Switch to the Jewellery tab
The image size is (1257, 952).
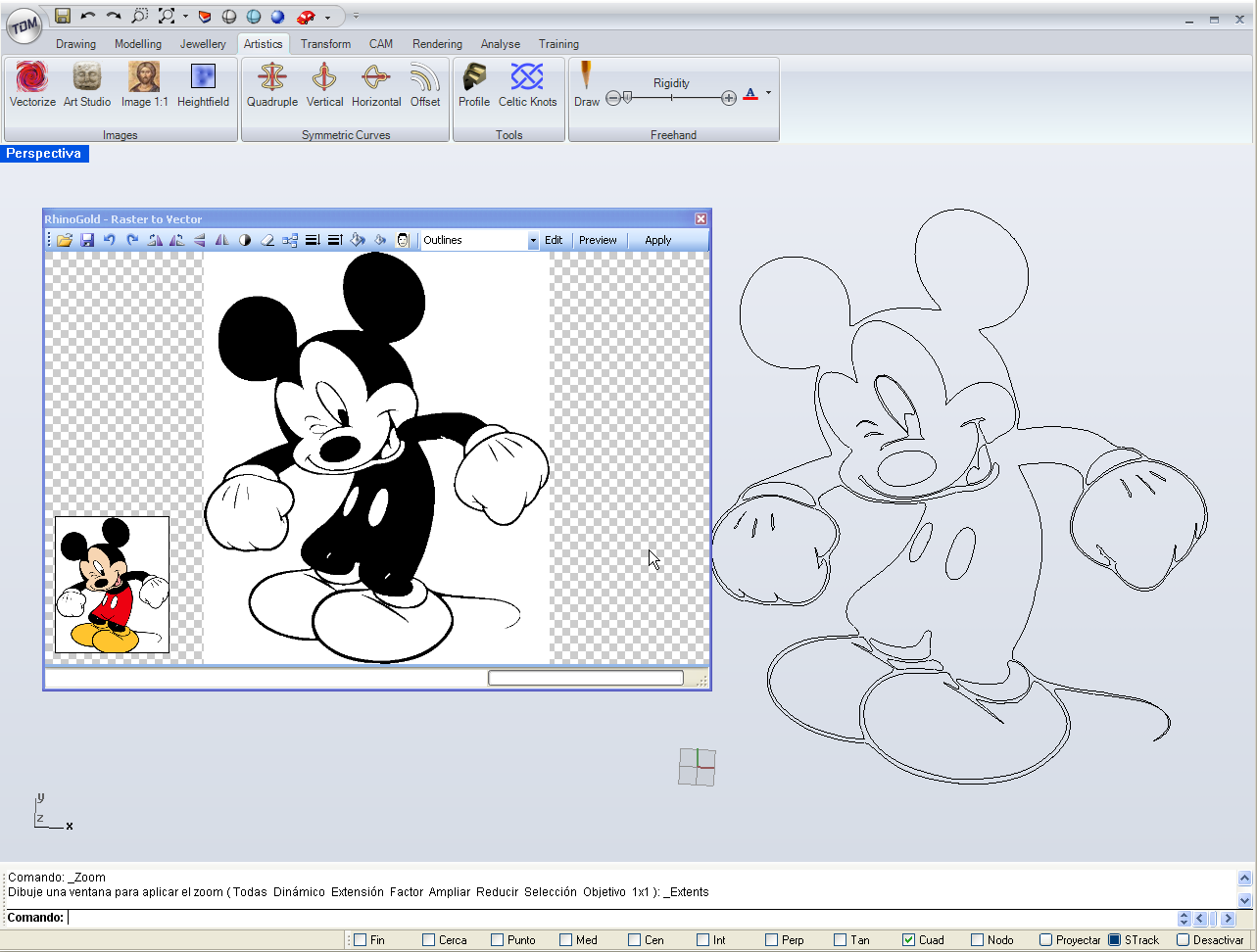[203, 44]
